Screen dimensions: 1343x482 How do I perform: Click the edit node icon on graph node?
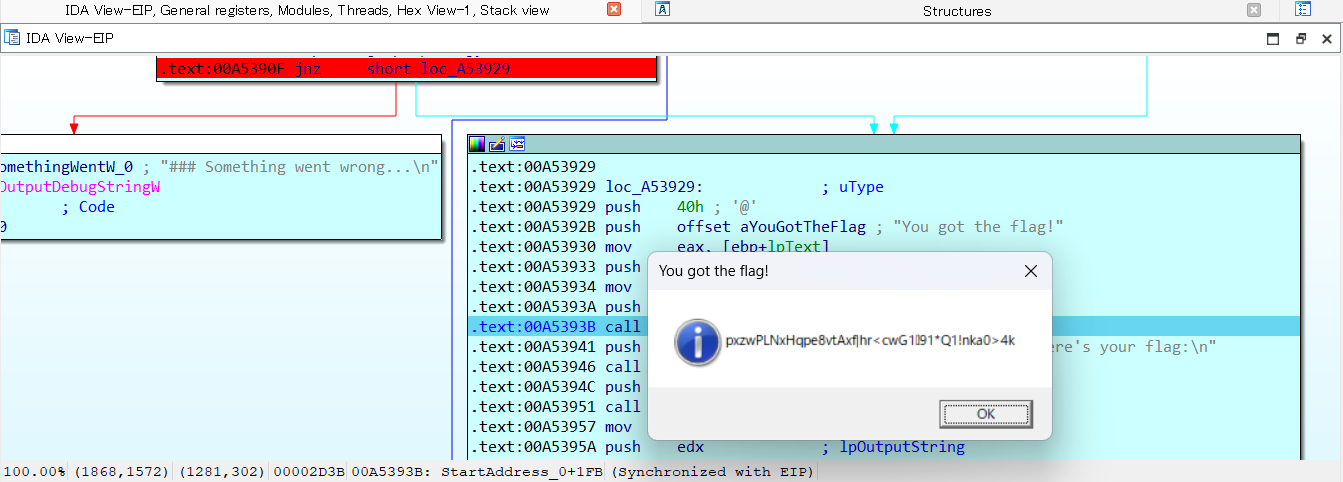(497, 144)
